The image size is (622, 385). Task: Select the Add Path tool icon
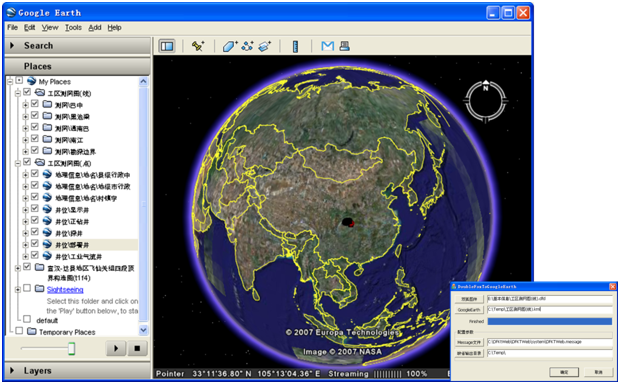tap(247, 46)
